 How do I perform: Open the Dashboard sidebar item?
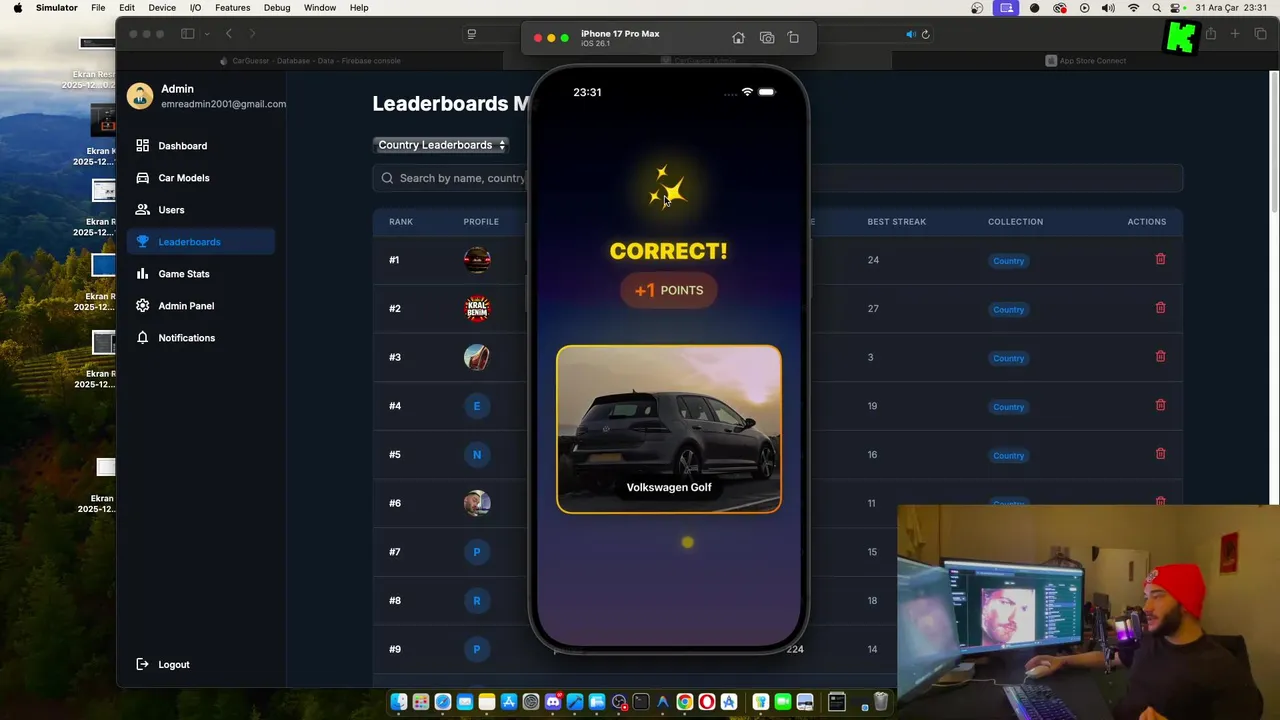click(x=200, y=146)
